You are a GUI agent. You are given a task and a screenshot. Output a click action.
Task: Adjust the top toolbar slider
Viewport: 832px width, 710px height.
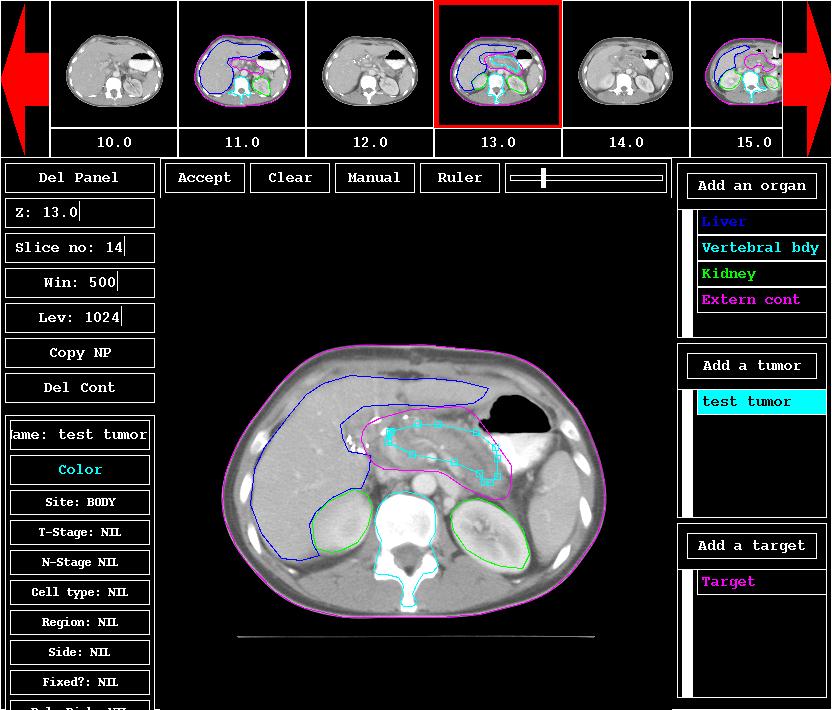[543, 178]
